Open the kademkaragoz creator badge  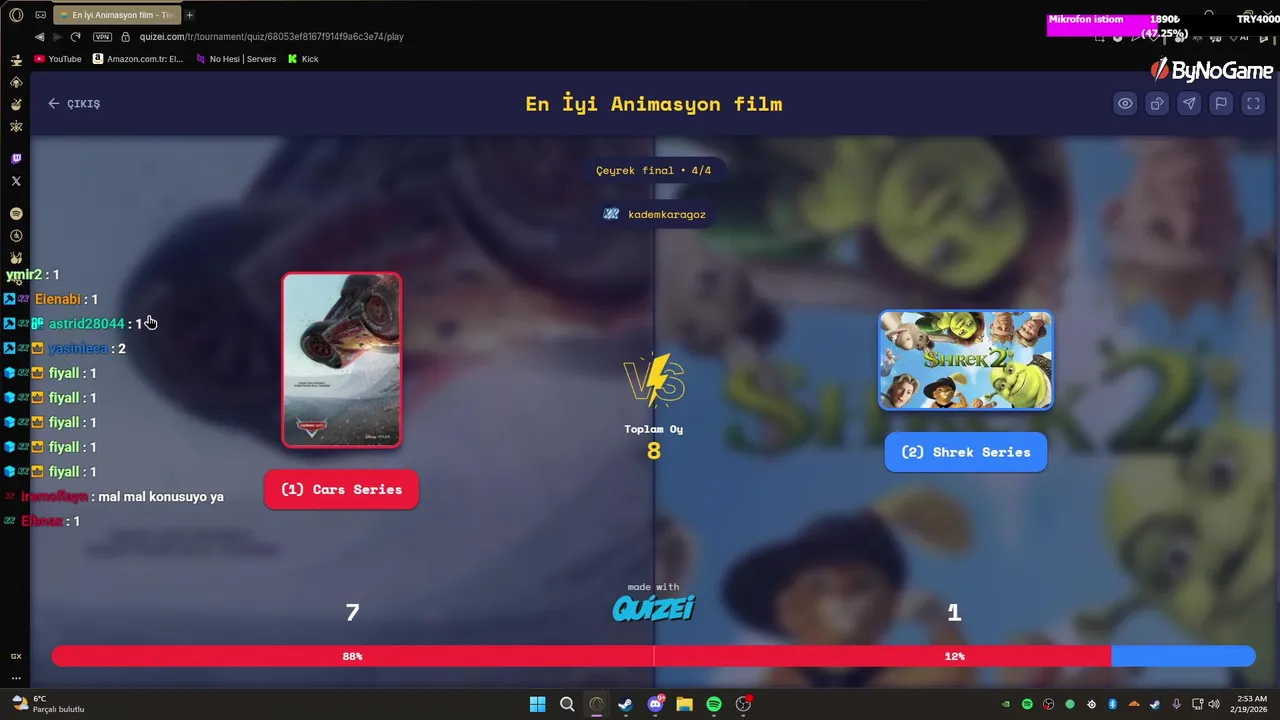pos(654,214)
